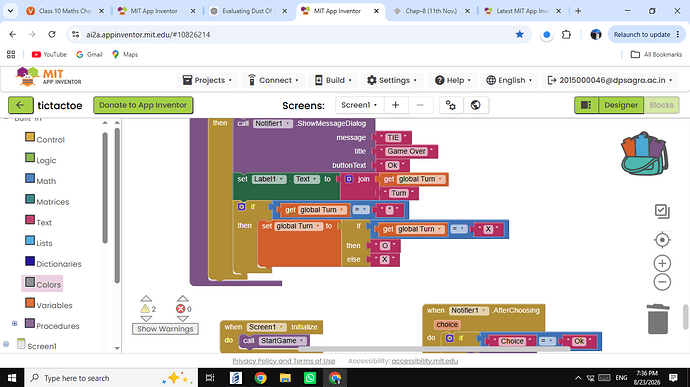The image size is (690, 387).
Task: Open the Text blocks drawer
Action: point(39,222)
